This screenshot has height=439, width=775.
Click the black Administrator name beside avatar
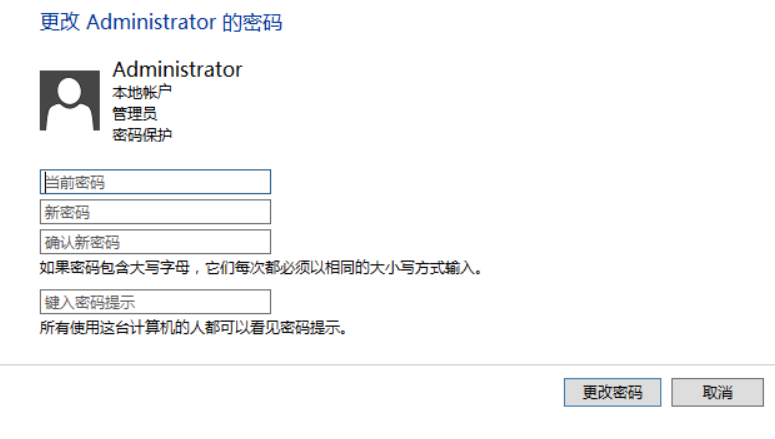pos(177,70)
